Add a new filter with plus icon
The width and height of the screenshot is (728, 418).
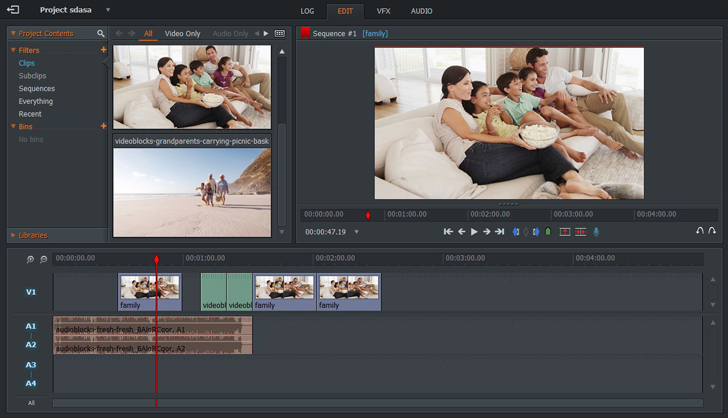pyautogui.click(x=103, y=49)
